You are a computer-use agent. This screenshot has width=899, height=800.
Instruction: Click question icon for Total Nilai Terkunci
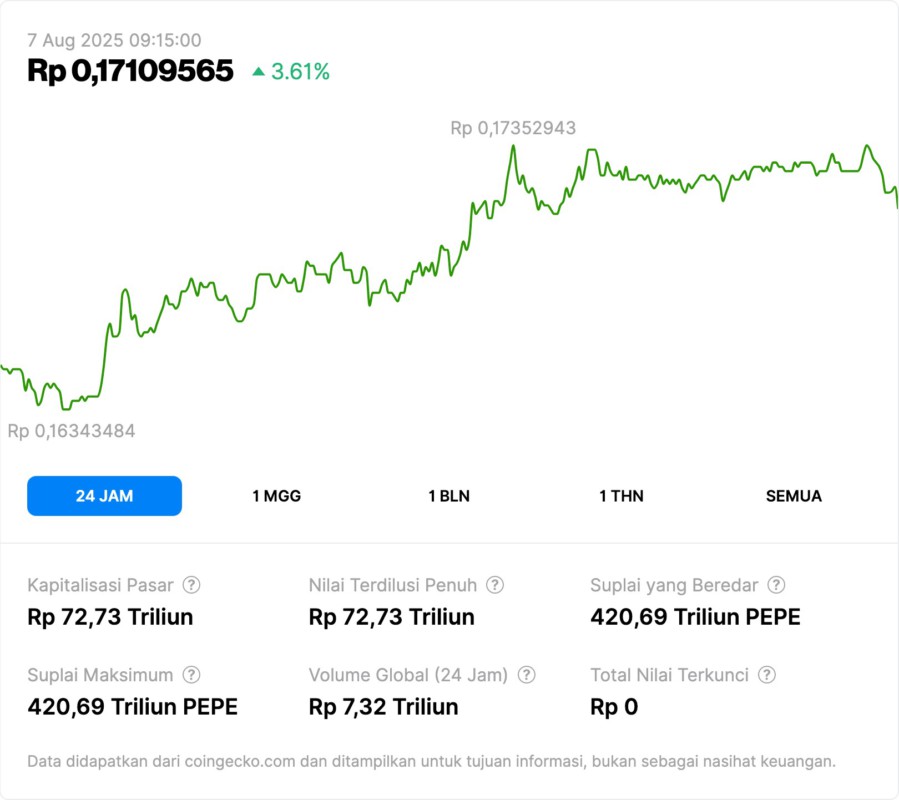pos(767,675)
